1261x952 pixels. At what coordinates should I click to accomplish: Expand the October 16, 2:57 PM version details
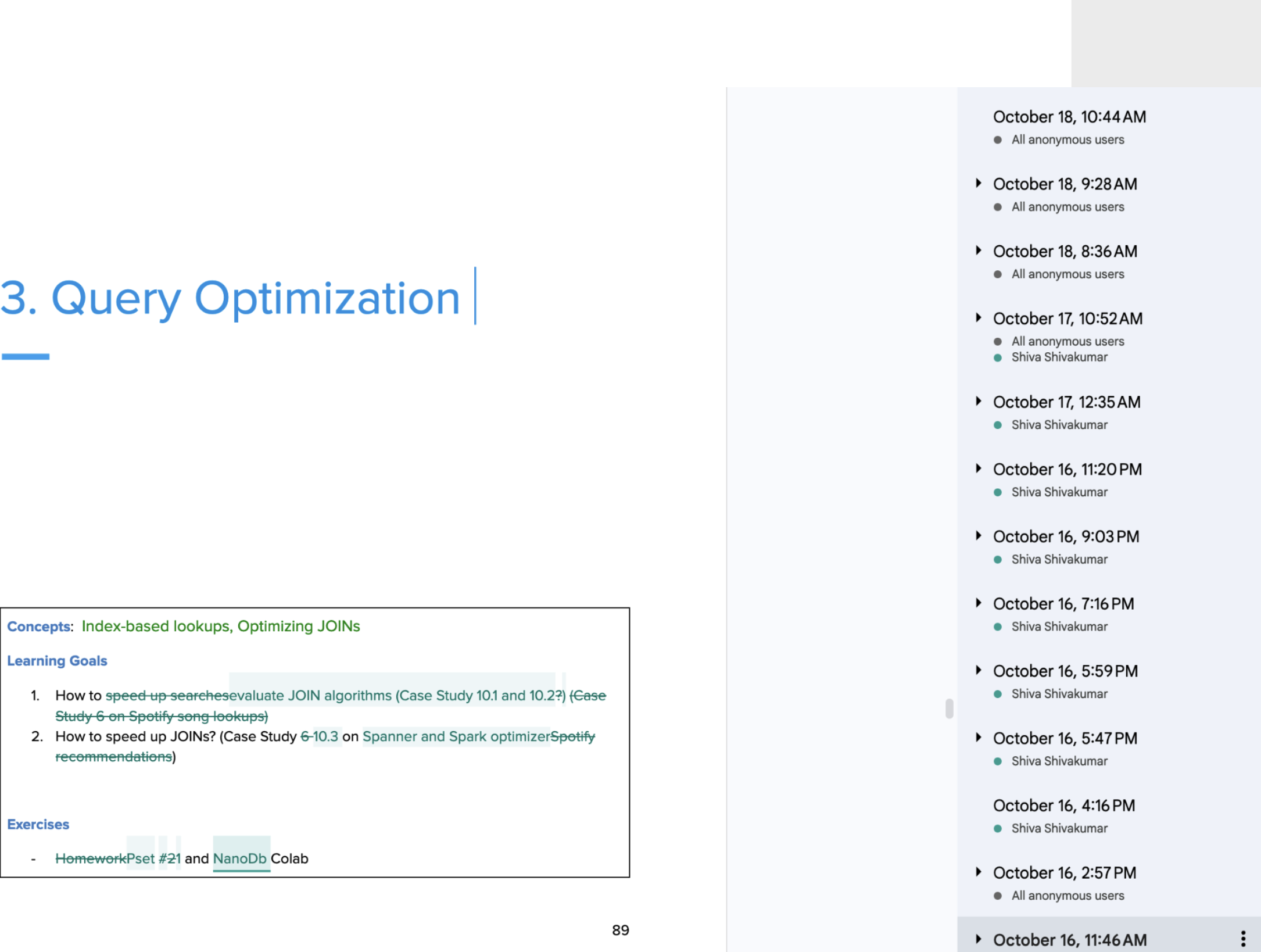pos(979,872)
